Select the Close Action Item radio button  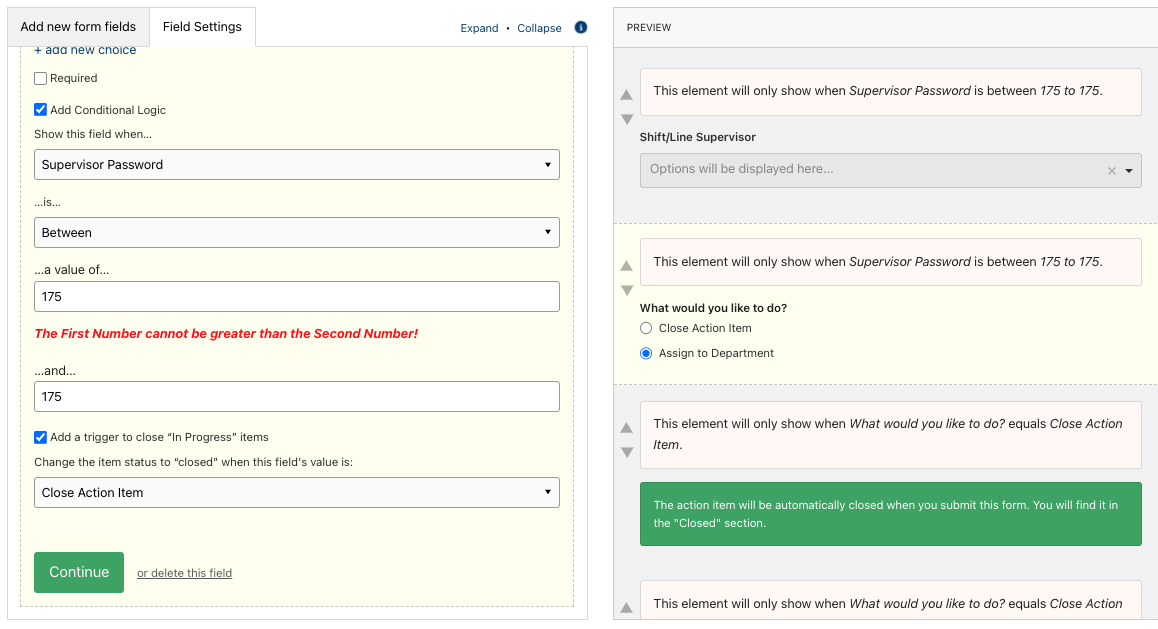pyautogui.click(x=646, y=327)
